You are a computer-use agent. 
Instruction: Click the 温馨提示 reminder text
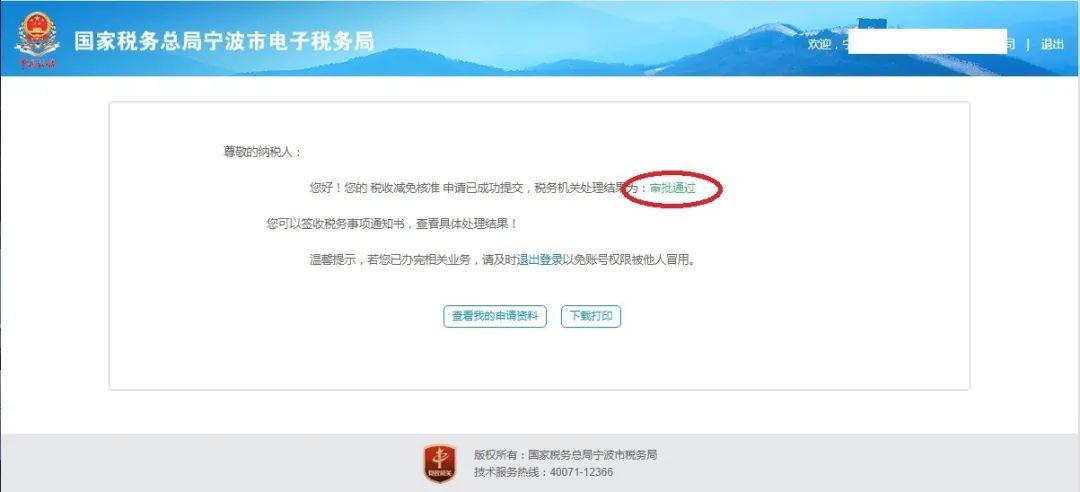coord(501,260)
